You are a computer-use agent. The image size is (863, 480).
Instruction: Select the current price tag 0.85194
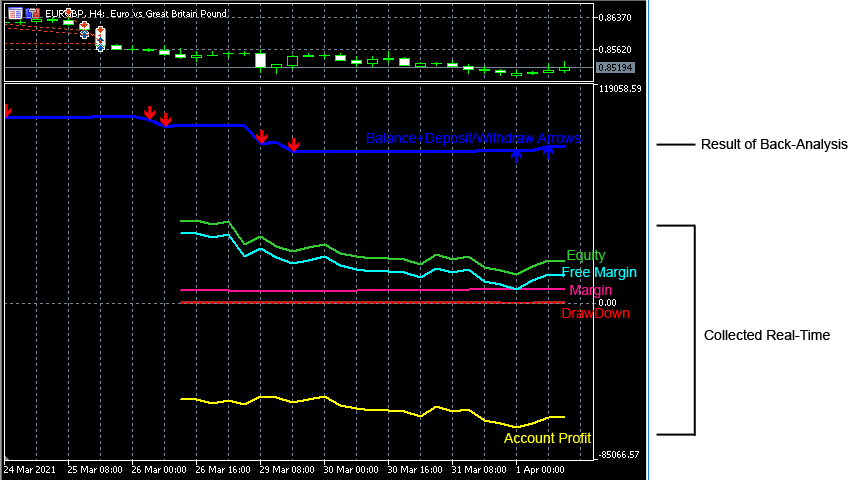pyautogui.click(x=616, y=68)
